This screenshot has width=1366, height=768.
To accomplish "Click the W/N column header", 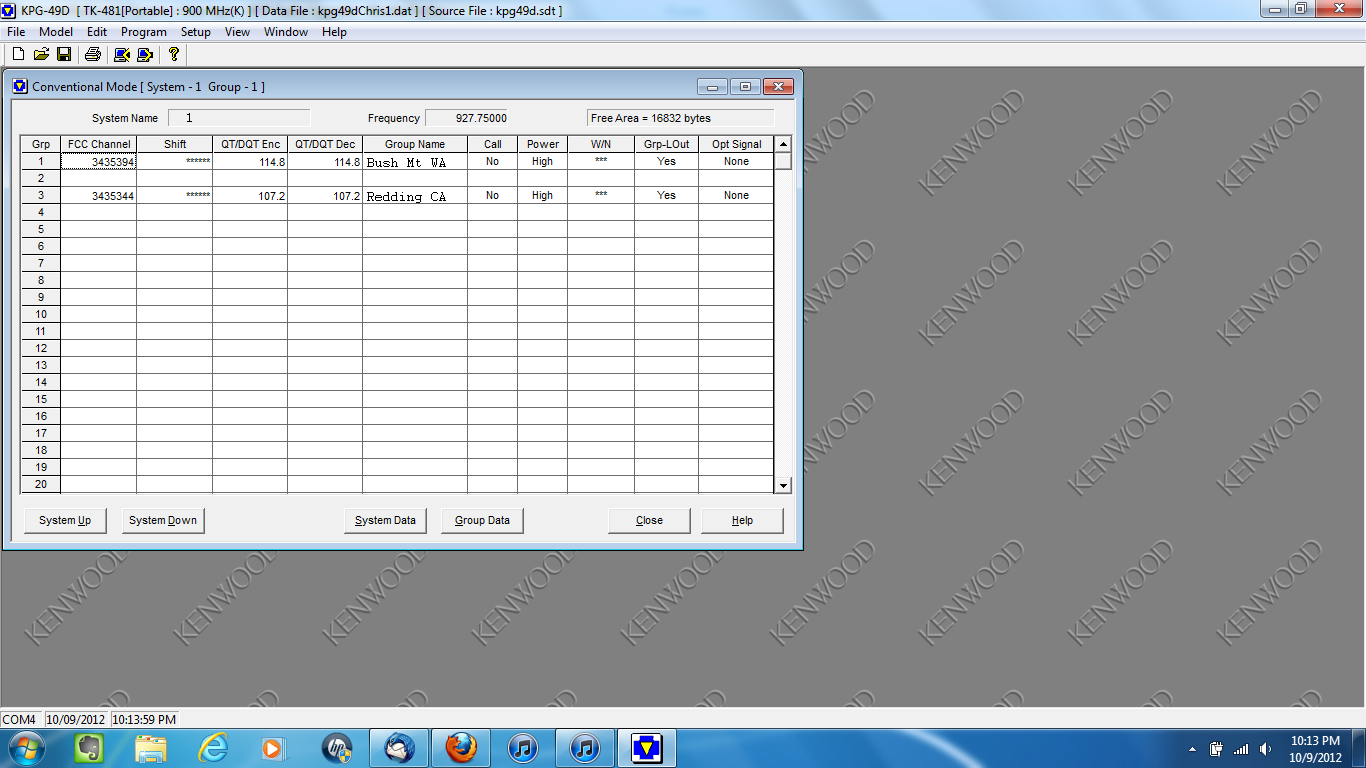I will click(x=601, y=144).
